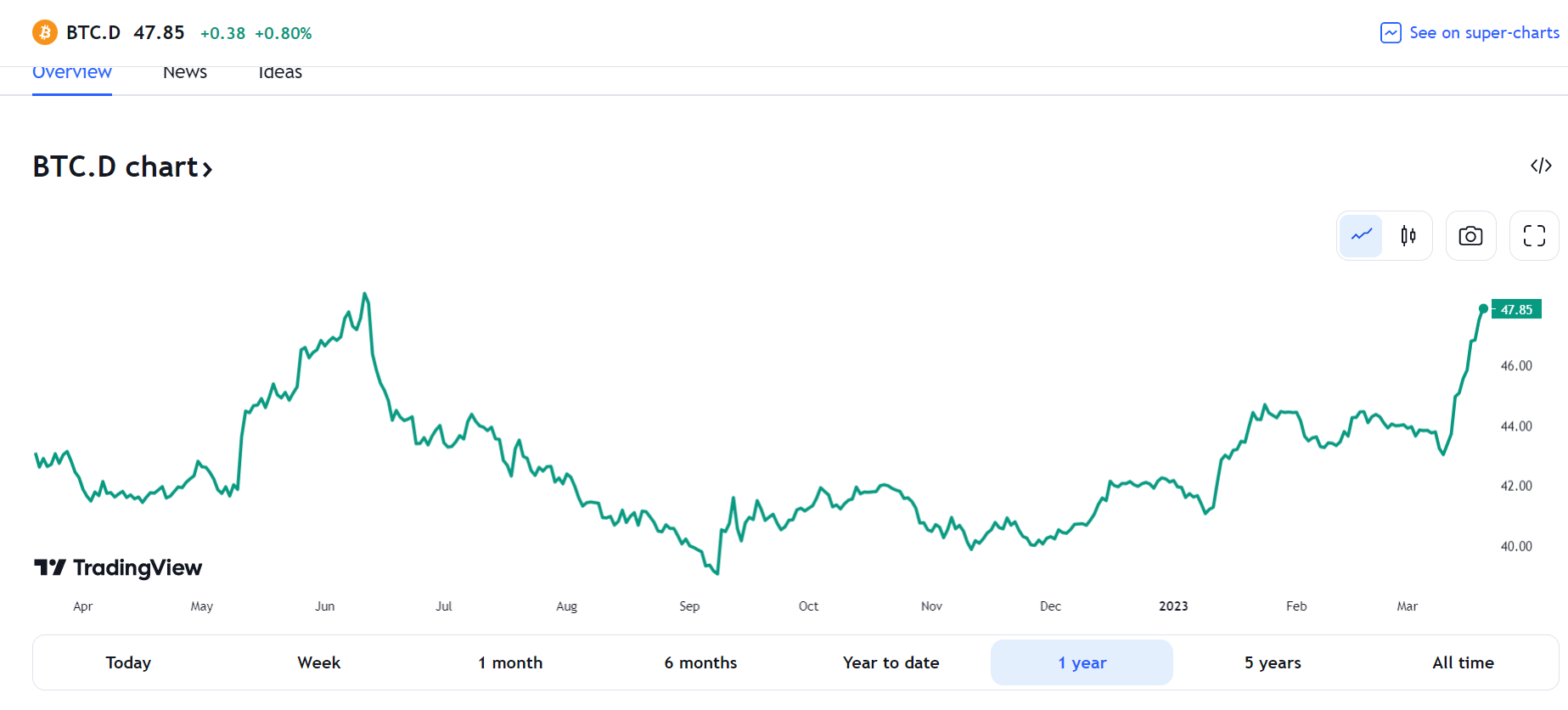
Task: Open the BTC.D chart heading link
Action: 122,166
